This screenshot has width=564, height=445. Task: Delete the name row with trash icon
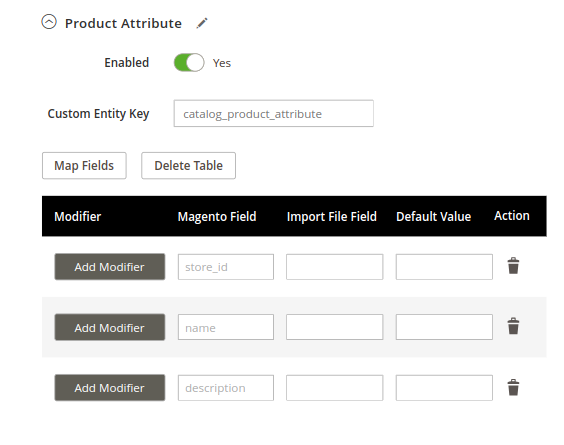pos(513,326)
